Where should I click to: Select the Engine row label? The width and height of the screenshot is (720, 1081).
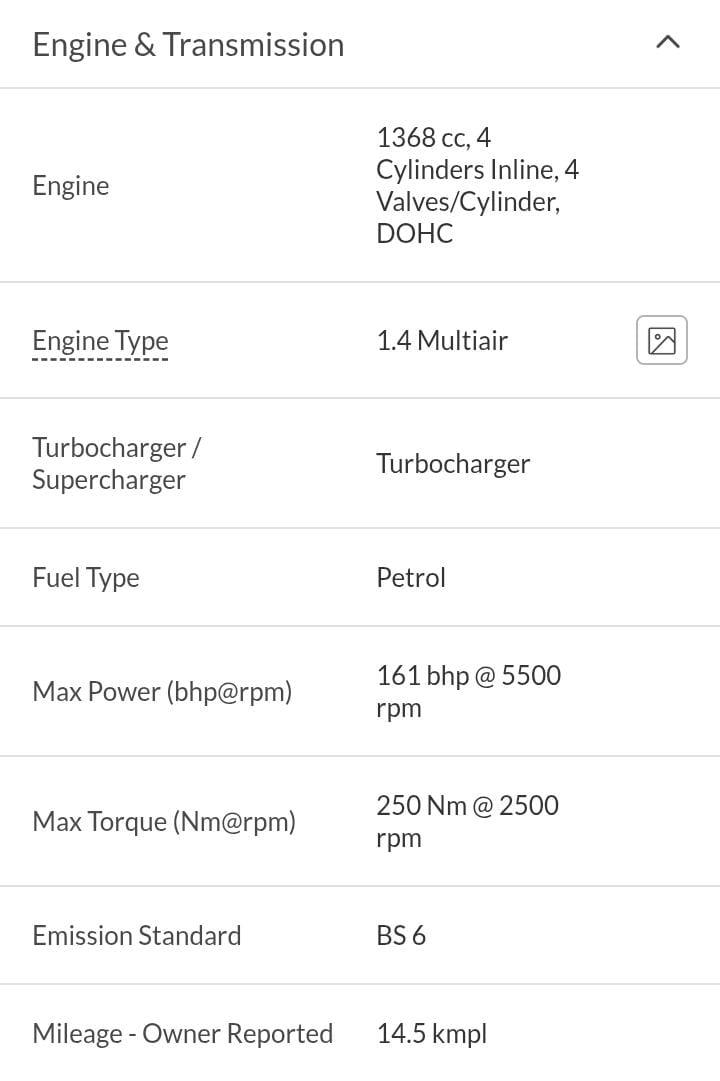70,186
